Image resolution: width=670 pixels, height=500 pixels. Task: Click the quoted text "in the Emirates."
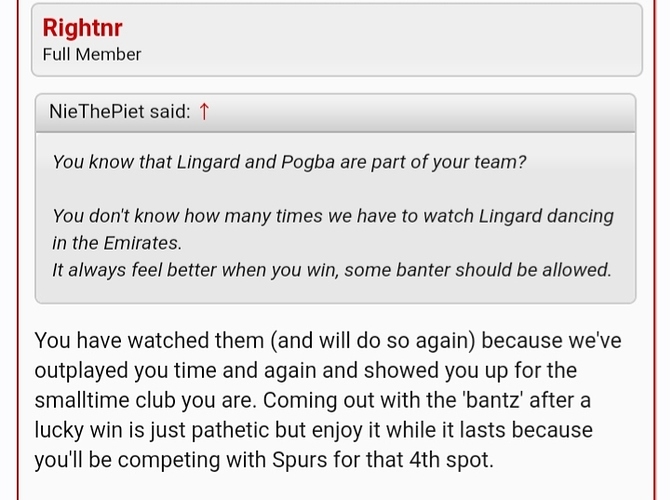point(118,242)
